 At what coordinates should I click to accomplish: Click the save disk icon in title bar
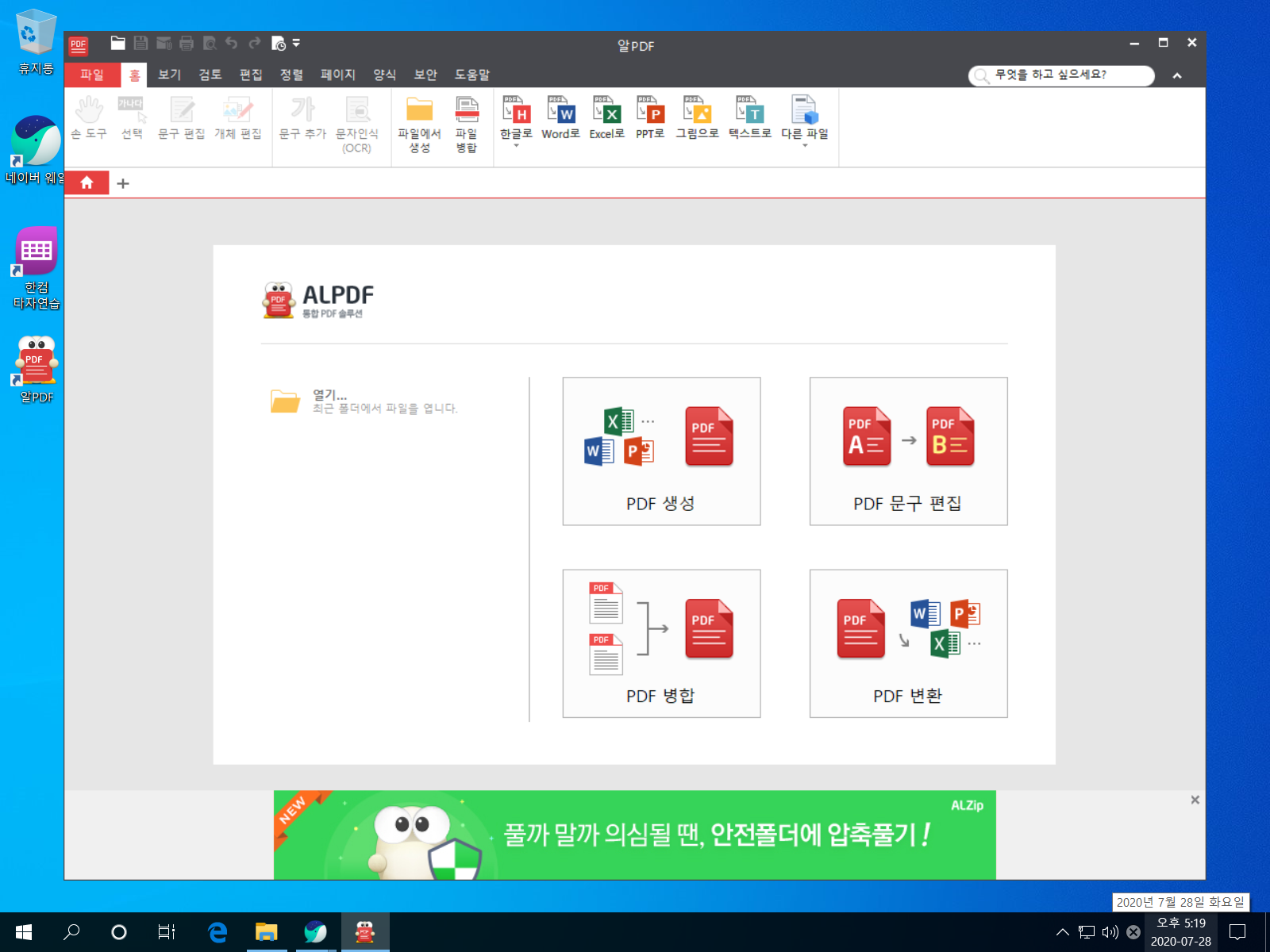point(140,43)
